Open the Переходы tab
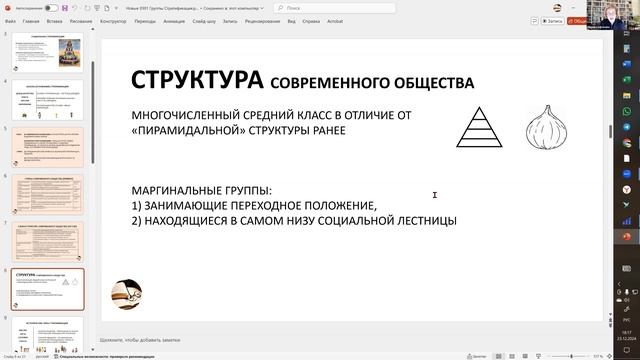The image size is (640, 360). (145, 21)
